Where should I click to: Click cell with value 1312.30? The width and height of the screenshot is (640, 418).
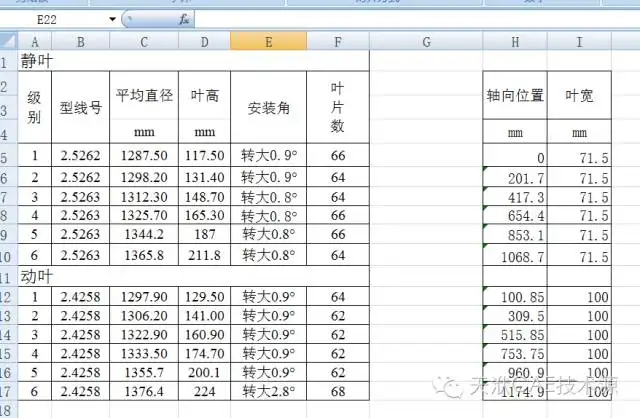(144, 197)
